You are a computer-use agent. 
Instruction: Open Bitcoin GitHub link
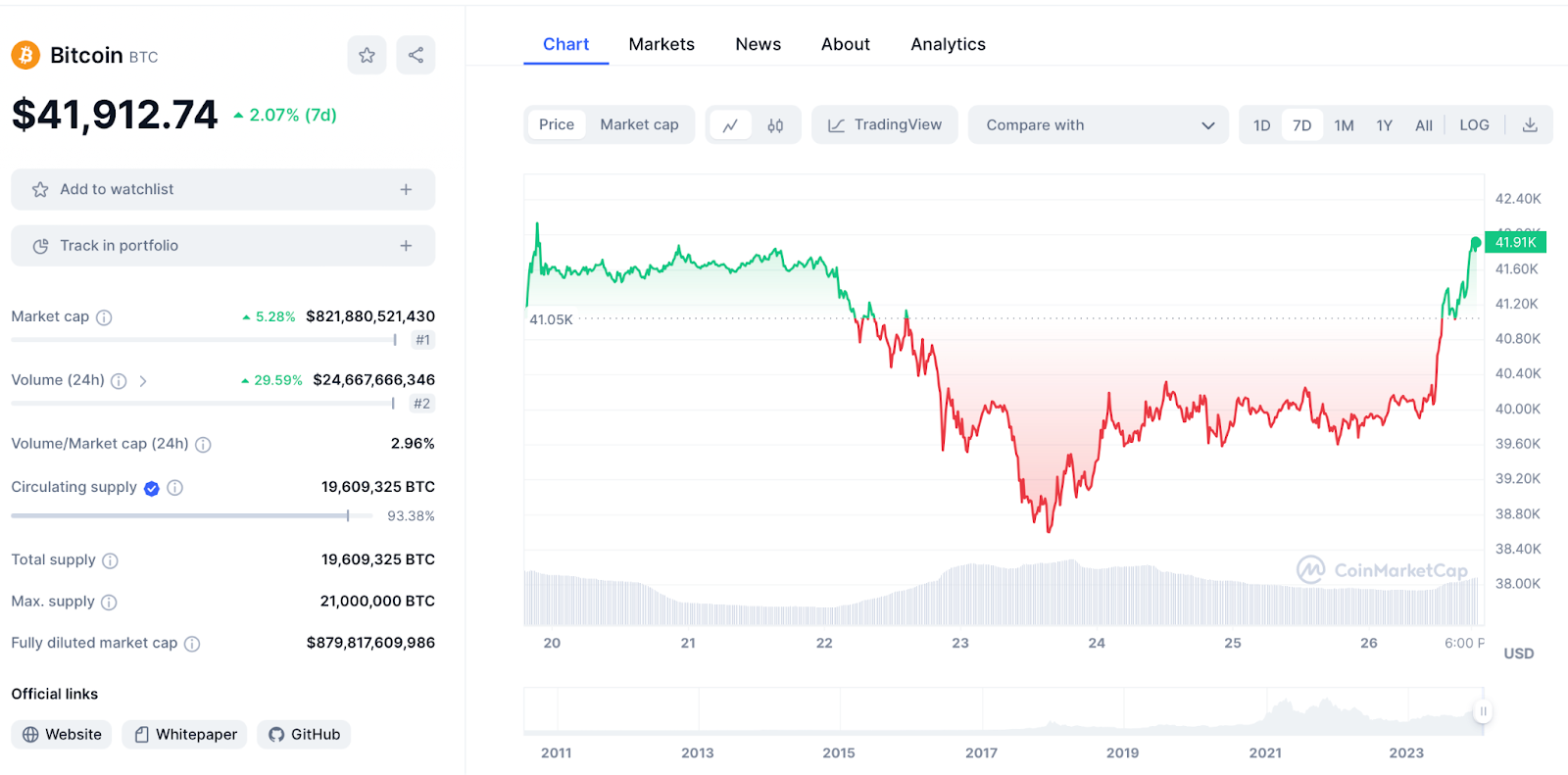click(x=304, y=735)
